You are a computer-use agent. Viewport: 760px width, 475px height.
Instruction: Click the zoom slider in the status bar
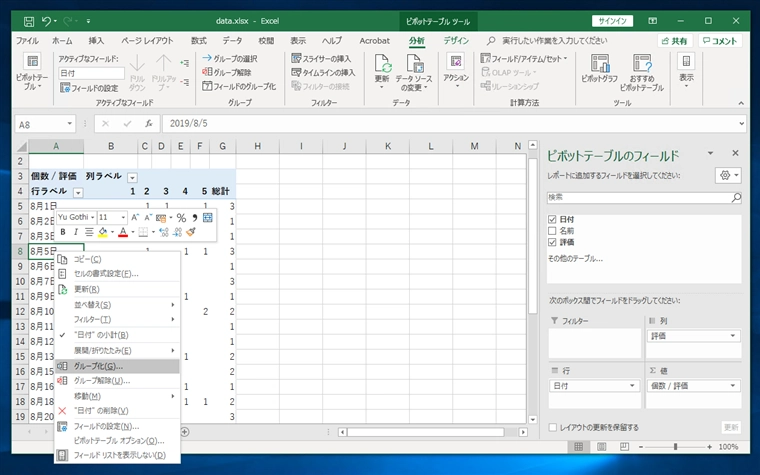tap(676, 447)
